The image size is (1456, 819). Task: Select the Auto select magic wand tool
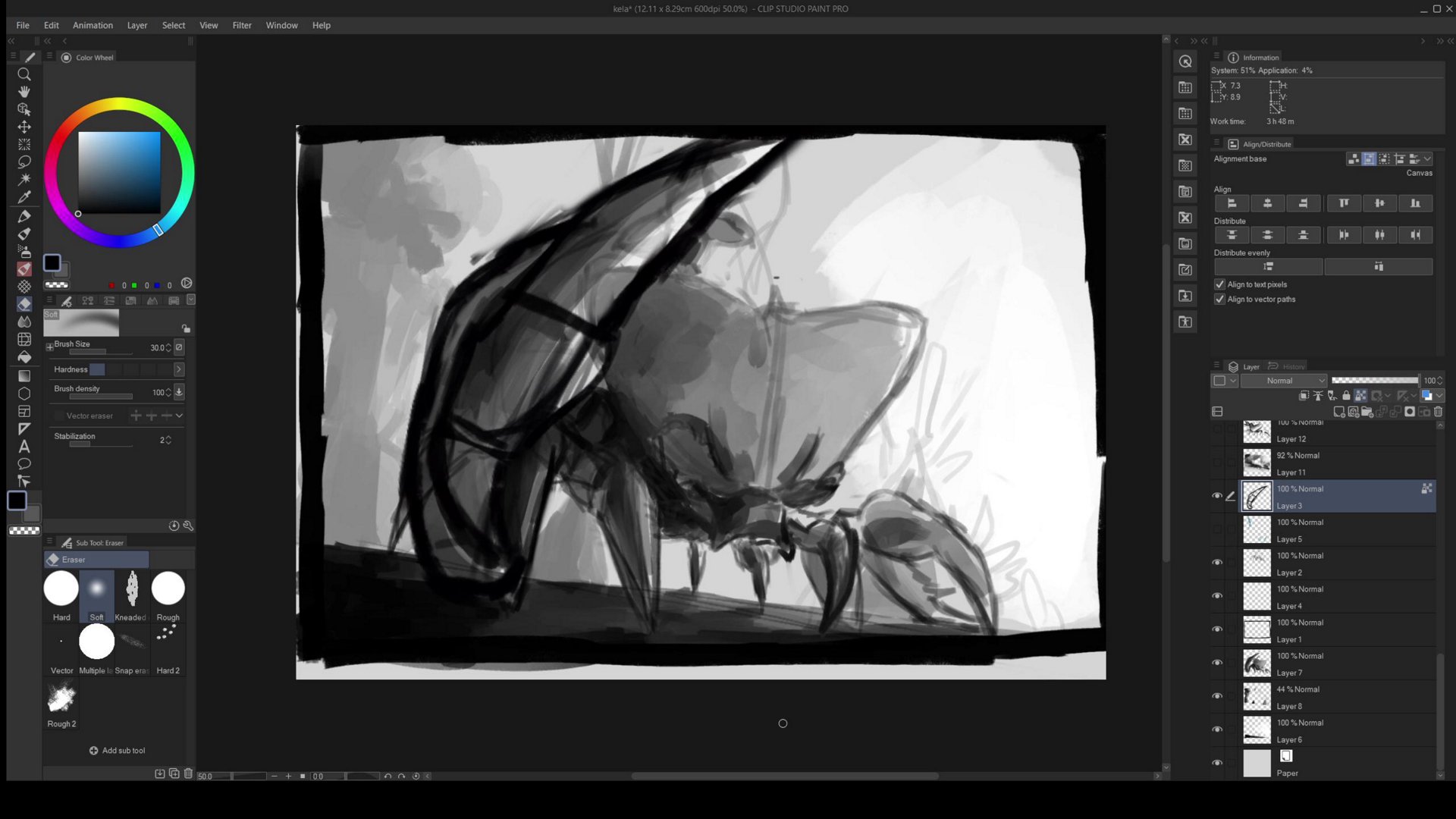(24, 179)
